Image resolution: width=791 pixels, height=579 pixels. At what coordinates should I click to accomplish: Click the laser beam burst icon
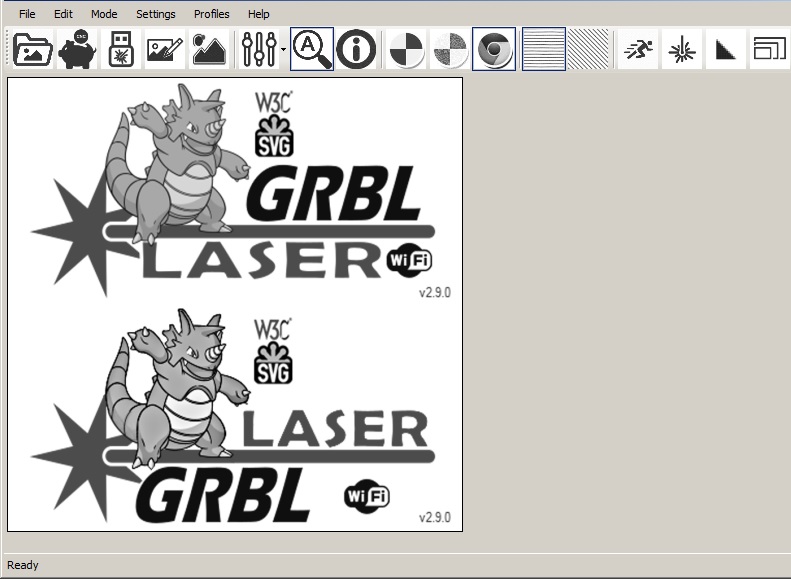pyautogui.click(x=682, y=49)
